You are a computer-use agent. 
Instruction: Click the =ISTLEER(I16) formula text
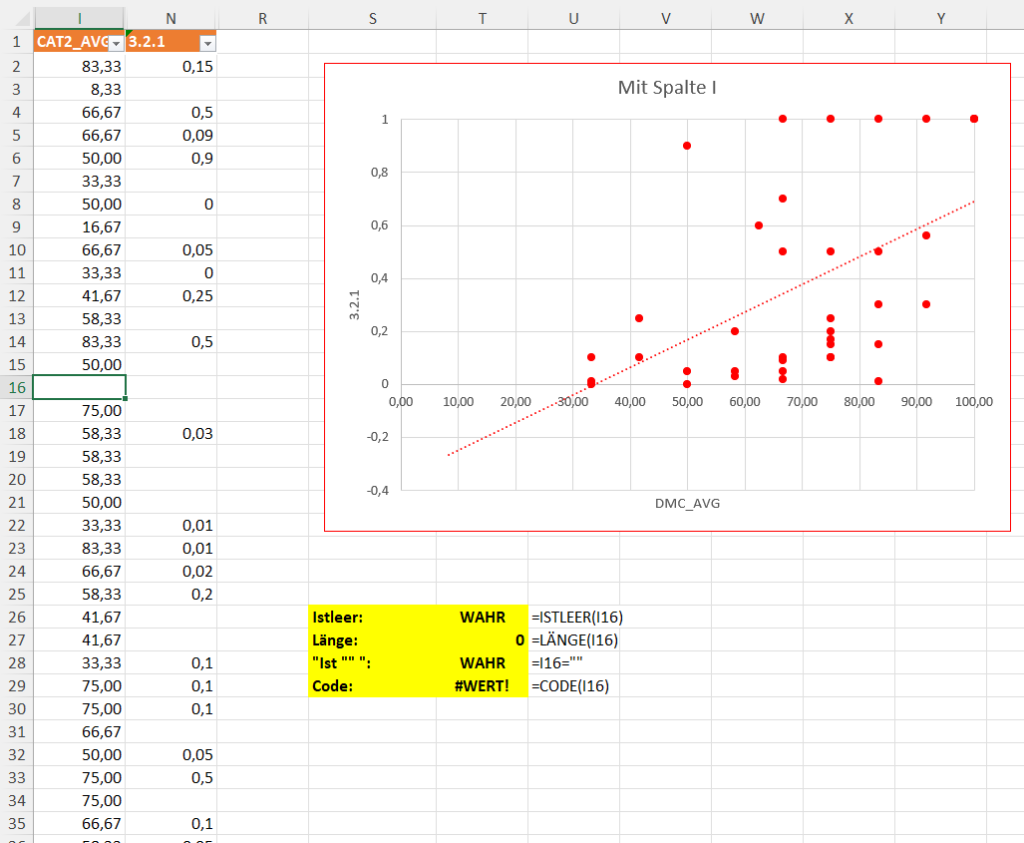click(577, 617)
